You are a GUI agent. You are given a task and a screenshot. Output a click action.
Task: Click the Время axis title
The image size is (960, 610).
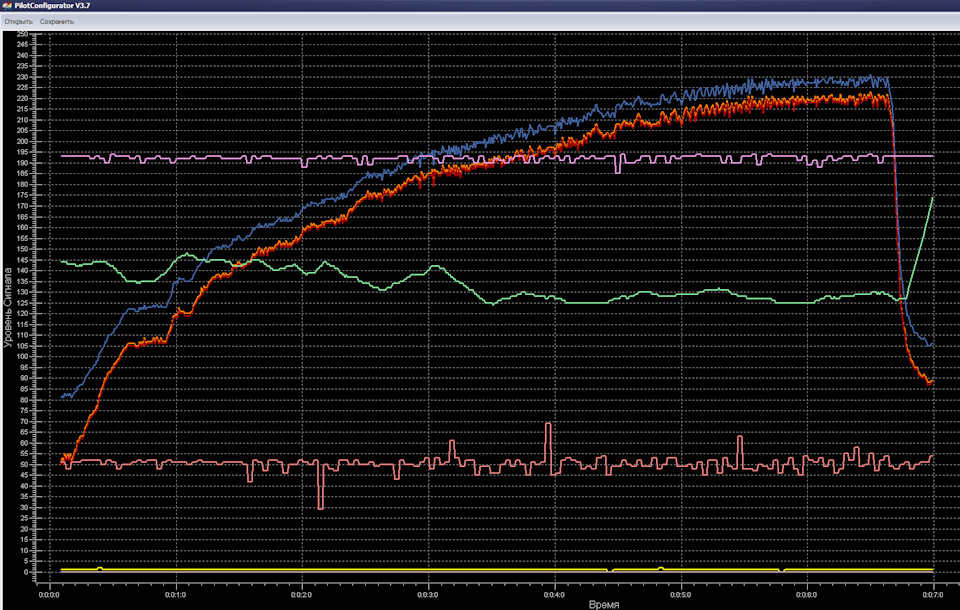(604, 604)
